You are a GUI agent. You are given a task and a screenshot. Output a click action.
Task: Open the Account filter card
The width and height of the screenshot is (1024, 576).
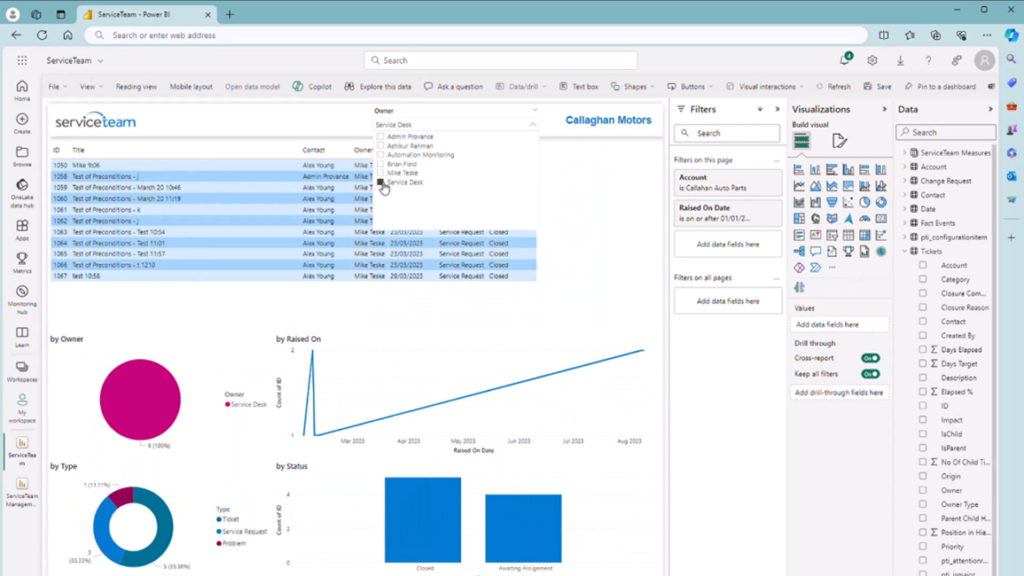[728, 182]
